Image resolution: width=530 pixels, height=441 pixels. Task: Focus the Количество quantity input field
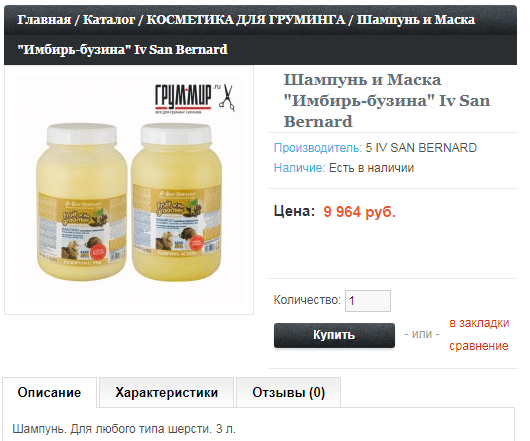tap(368, 301)
